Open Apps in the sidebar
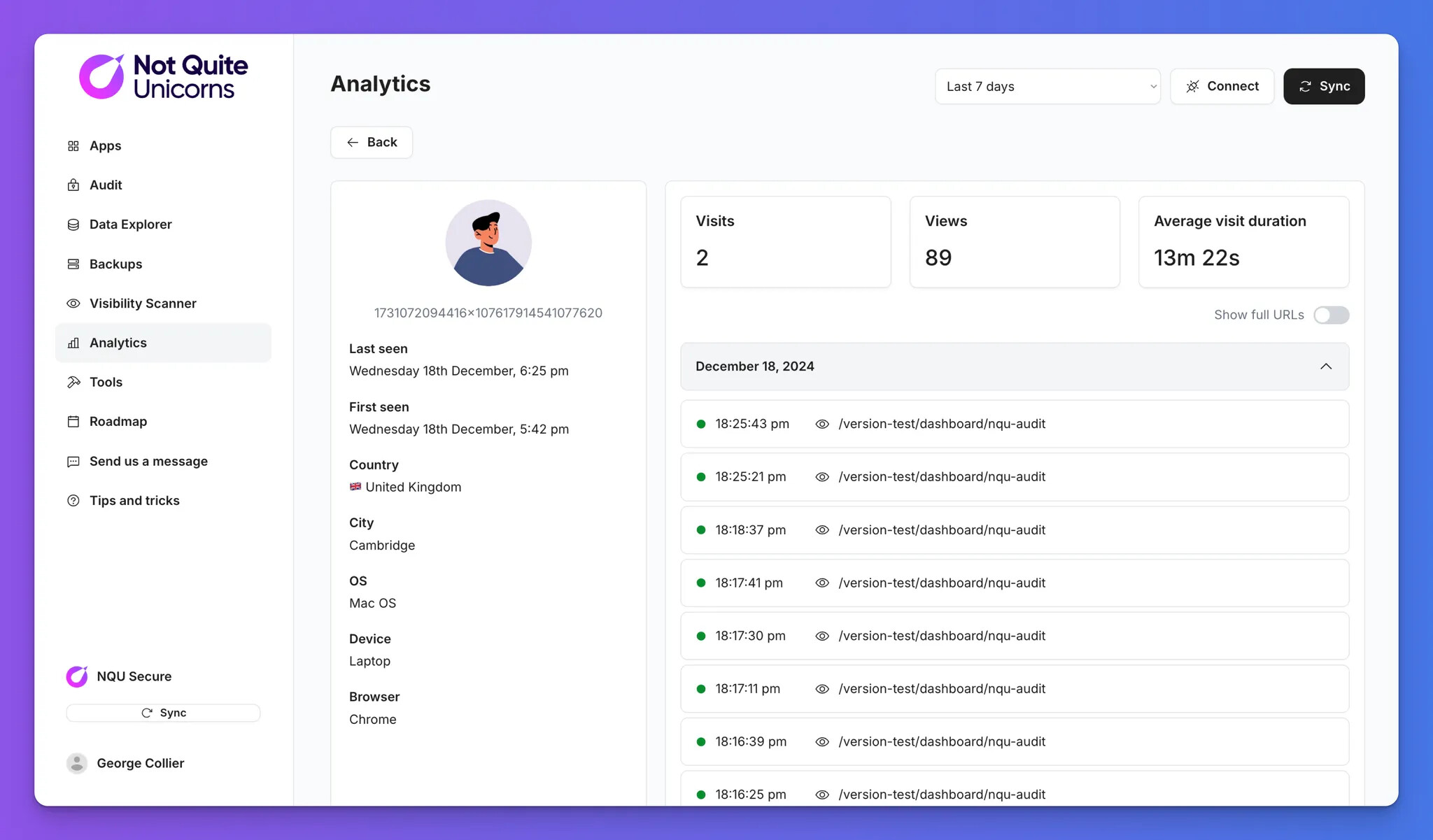1433x840 pixels. [163, 145]
